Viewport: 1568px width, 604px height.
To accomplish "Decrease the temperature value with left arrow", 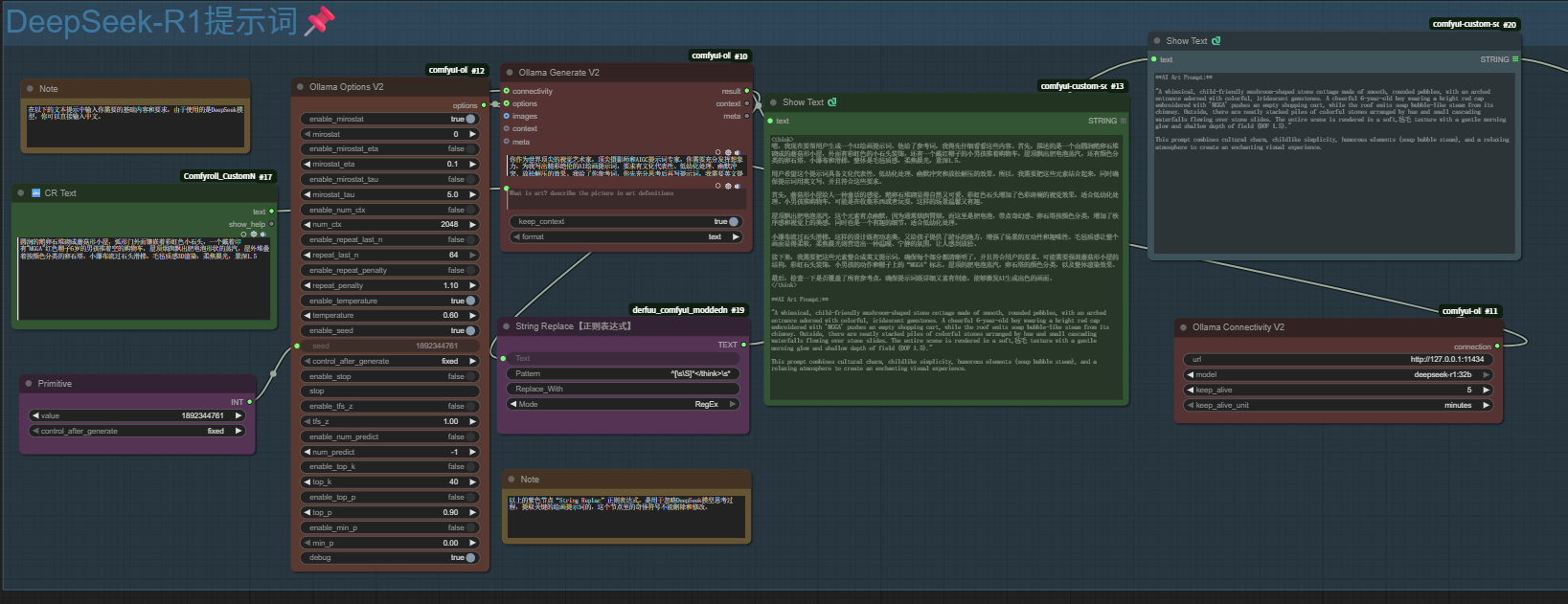I will (x=307, y=316).
